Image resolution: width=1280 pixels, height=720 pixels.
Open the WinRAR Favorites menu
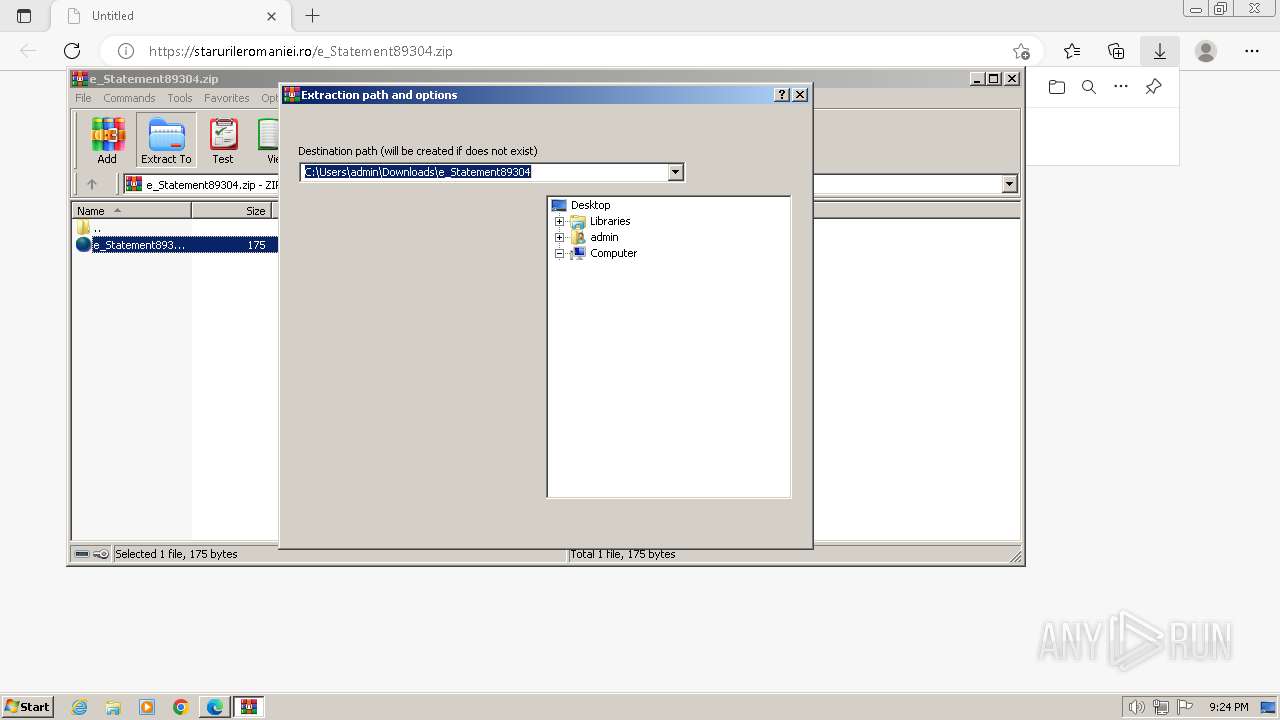(227, 98)
